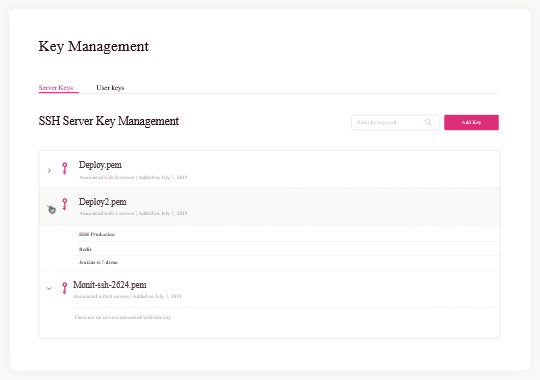540x380 pixels.
Task: Expand the Deploy.pem row chevron
Action: pyautogui.click(x=49, y=171)
